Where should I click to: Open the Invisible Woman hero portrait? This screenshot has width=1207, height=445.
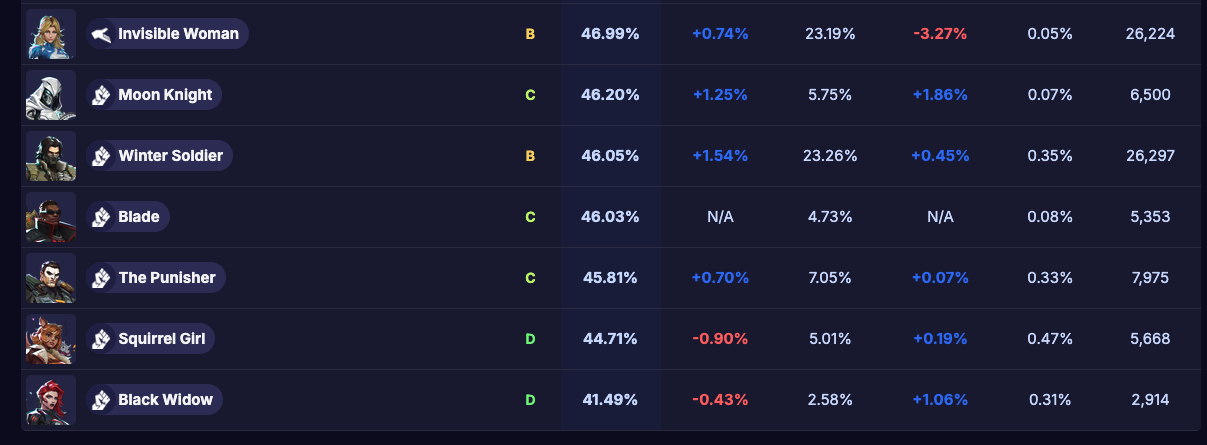point(50,34)
